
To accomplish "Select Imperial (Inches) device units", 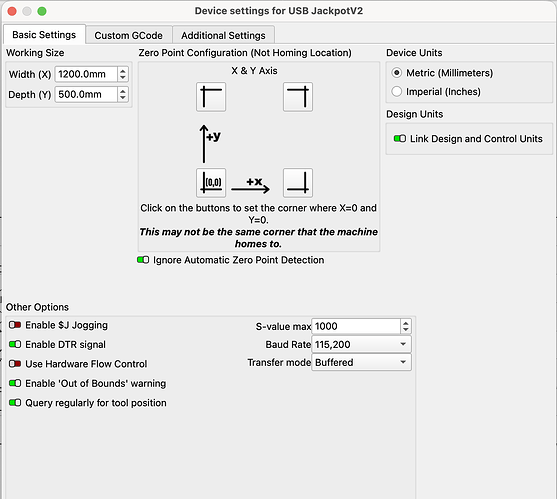I will [396, 92].
